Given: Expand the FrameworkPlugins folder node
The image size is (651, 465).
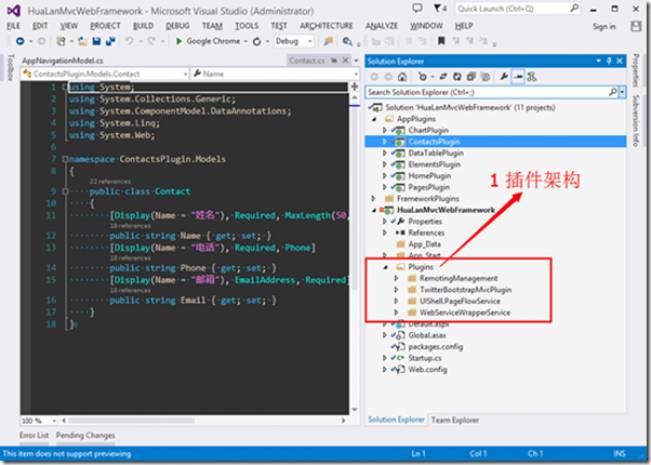Looking at the screenshot, I should coord(373,198).
